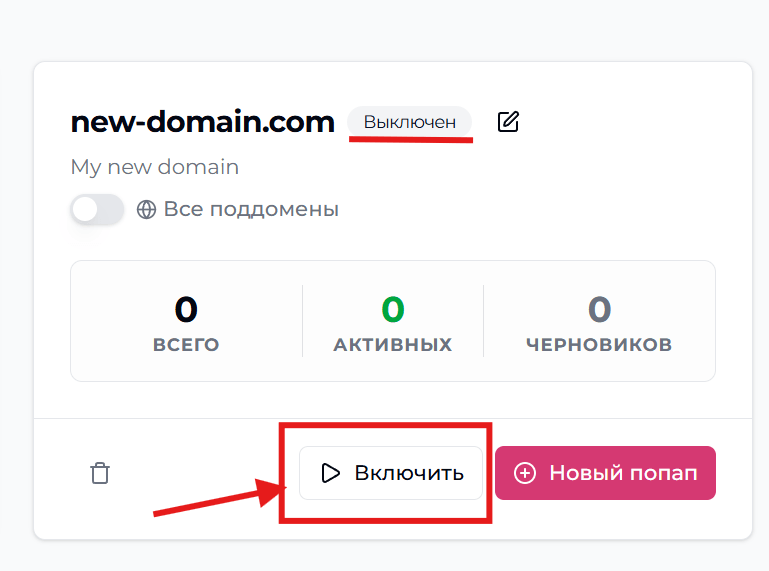769x571 pixels.
Task: Create a popup with Новый попап text
Action: pos(623,473)
